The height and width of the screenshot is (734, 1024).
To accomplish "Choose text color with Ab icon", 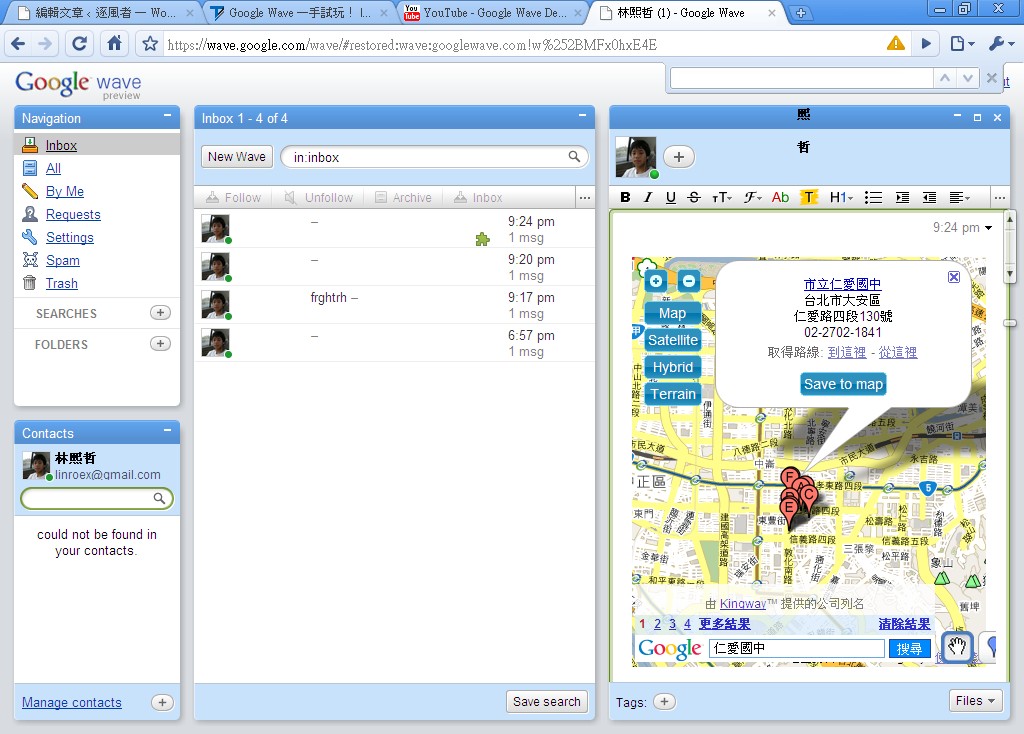I will tap(780, 197).
